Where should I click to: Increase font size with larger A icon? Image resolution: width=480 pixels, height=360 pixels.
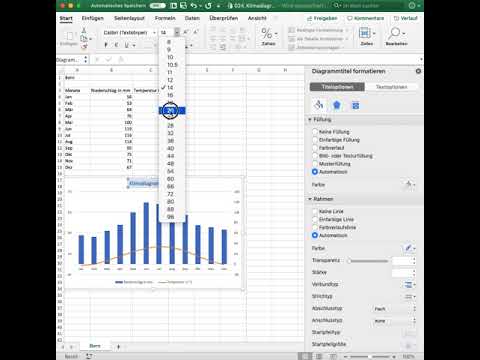point(186,32)
